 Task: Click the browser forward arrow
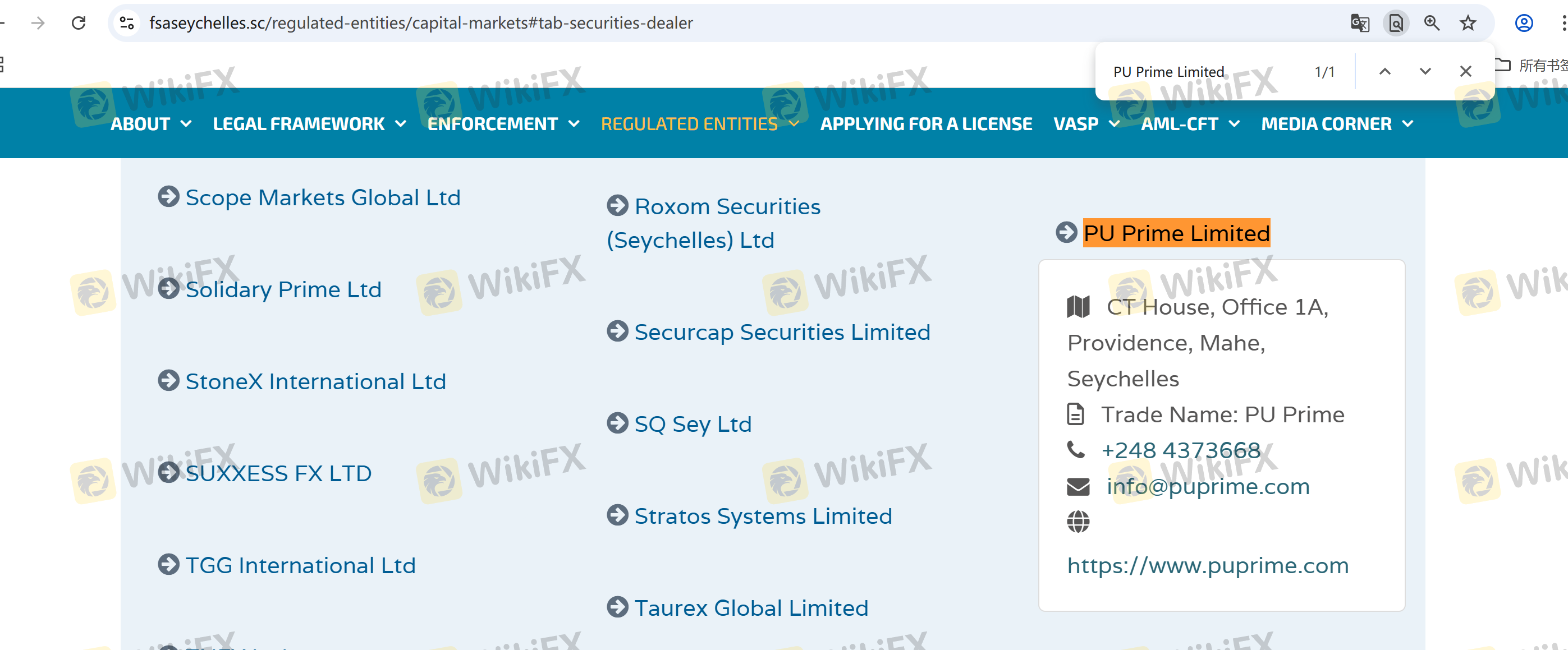click(x=38, y=23)
